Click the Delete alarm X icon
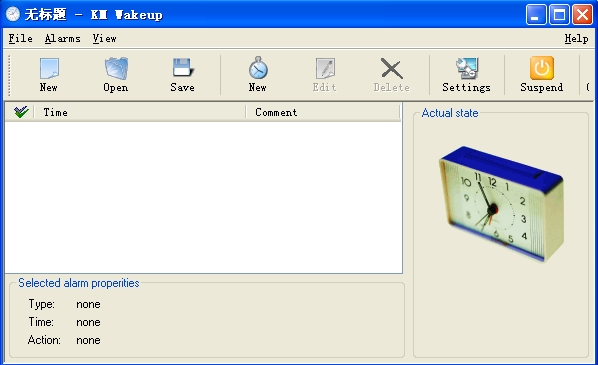The width and height of the screenshot is (598, 365). tap(392, 69)
